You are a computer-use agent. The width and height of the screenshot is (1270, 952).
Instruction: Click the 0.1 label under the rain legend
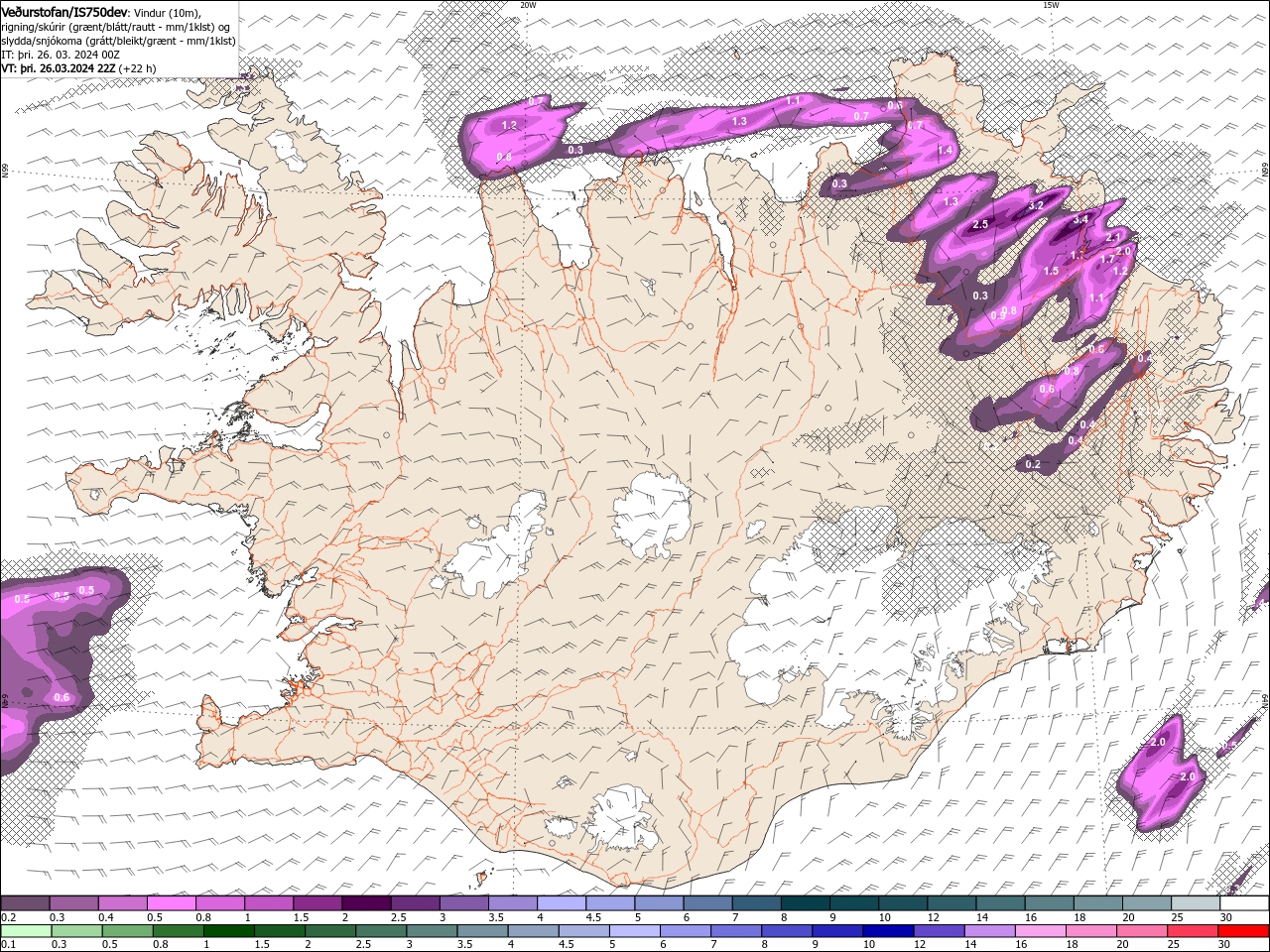8,944
